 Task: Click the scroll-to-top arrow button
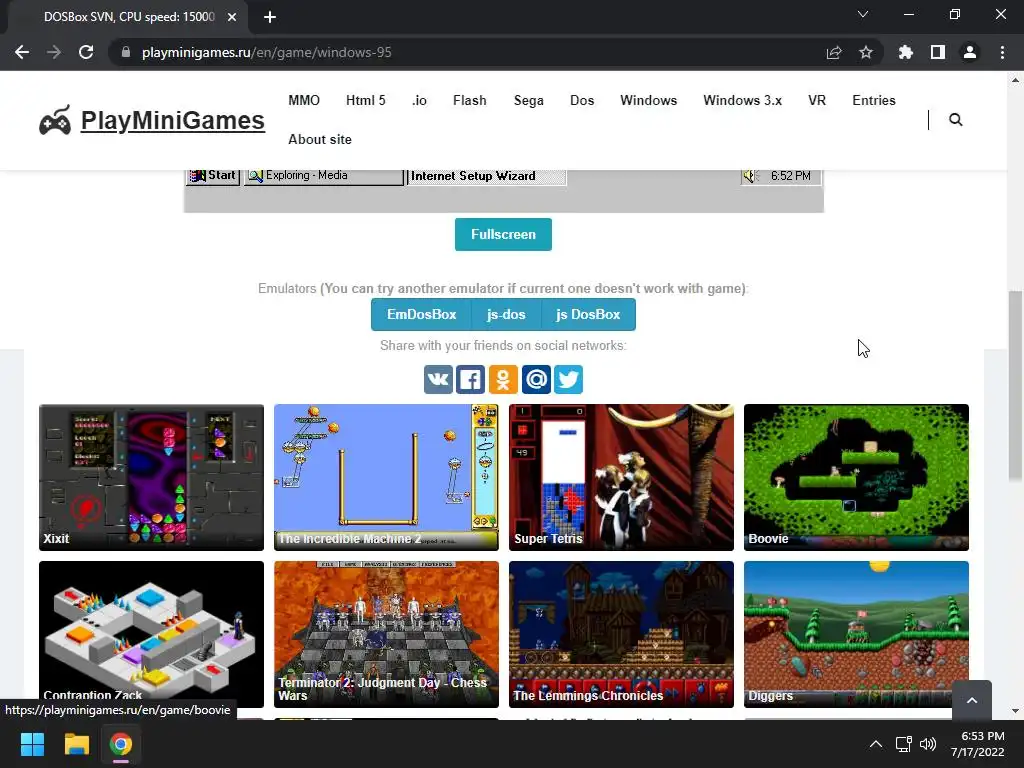pyautogui.click(x=972, y=700)
